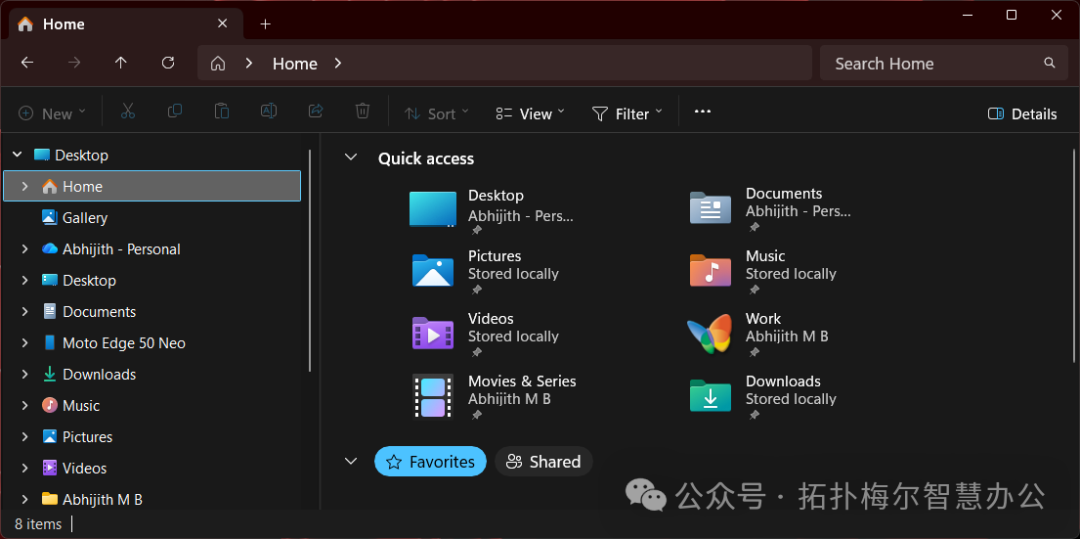Expand Moto Edge 50 Neo chevron
The height and width of the screenshot is (539, 1080).
point(25,343)
